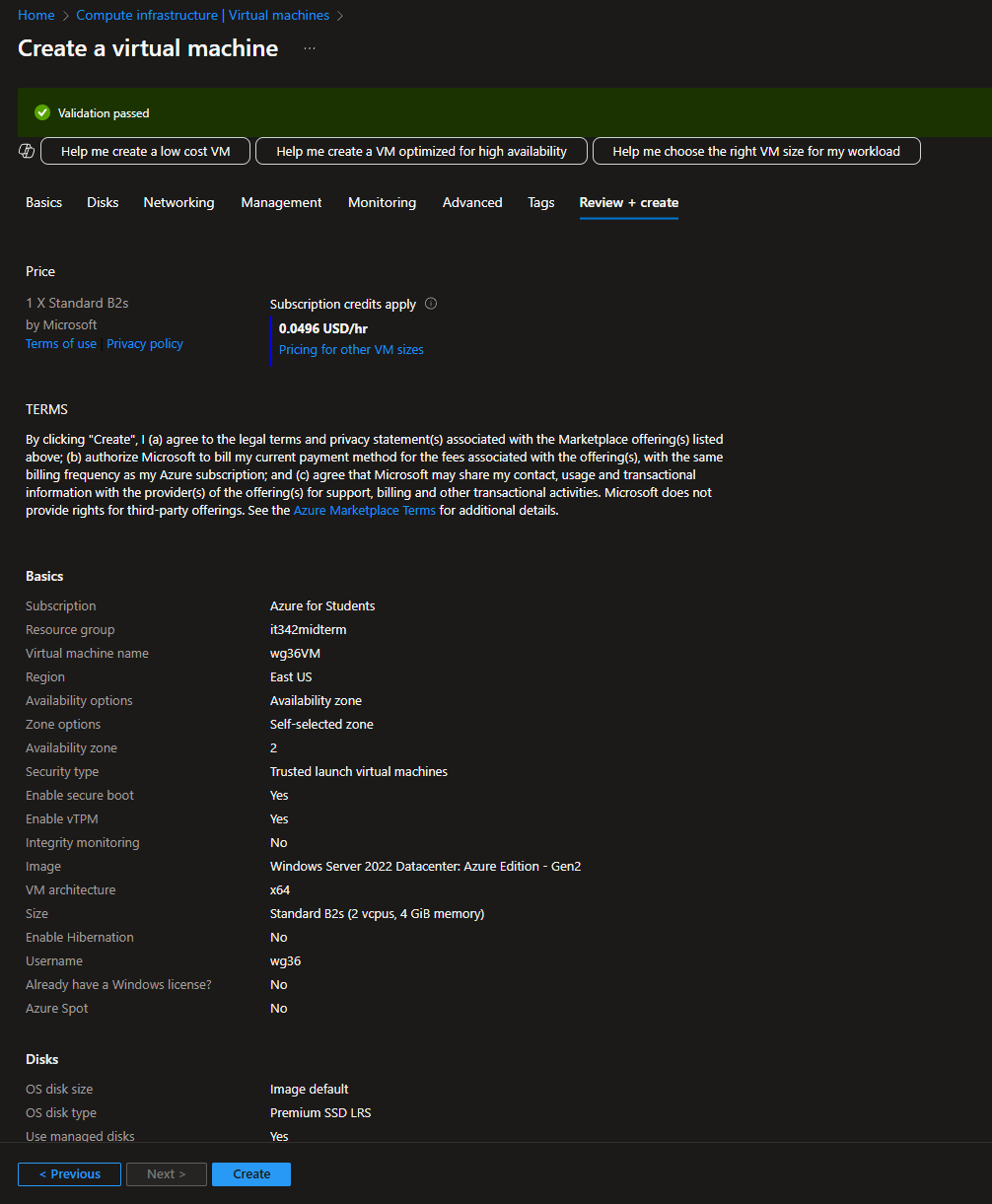The width and height of the screenshot is (992, 1204).
Task: Click the green Validation passed checkmark icon
Action: pos(42,113)
